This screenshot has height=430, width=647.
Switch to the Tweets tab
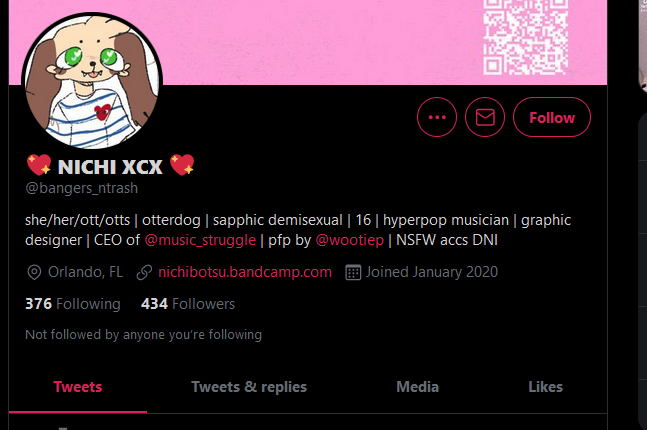[x=78, y=387]
